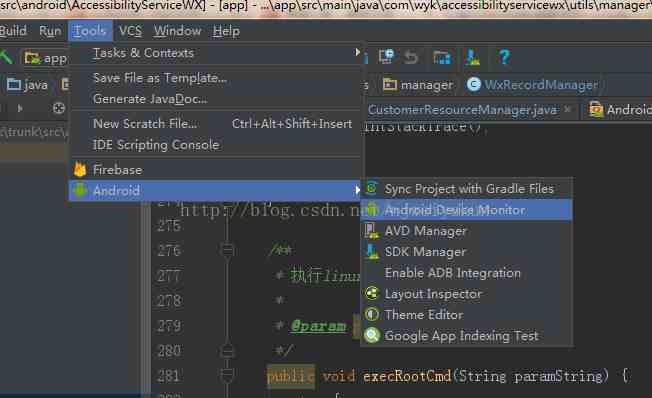Click the make project hammer icon
This screenshot has width=652, height=398.
[6, 57]
